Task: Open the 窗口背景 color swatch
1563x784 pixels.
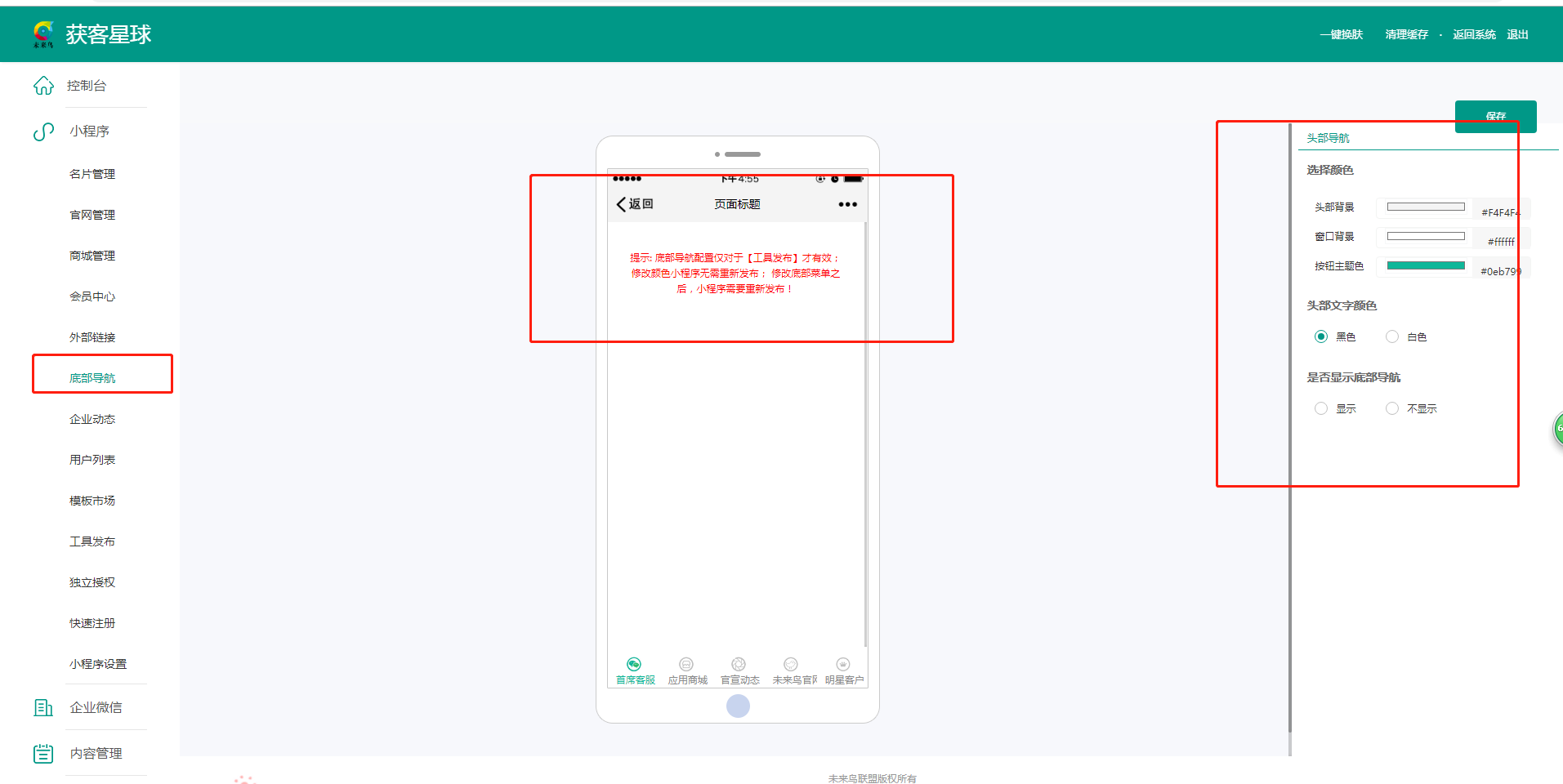Action: 1426,236
